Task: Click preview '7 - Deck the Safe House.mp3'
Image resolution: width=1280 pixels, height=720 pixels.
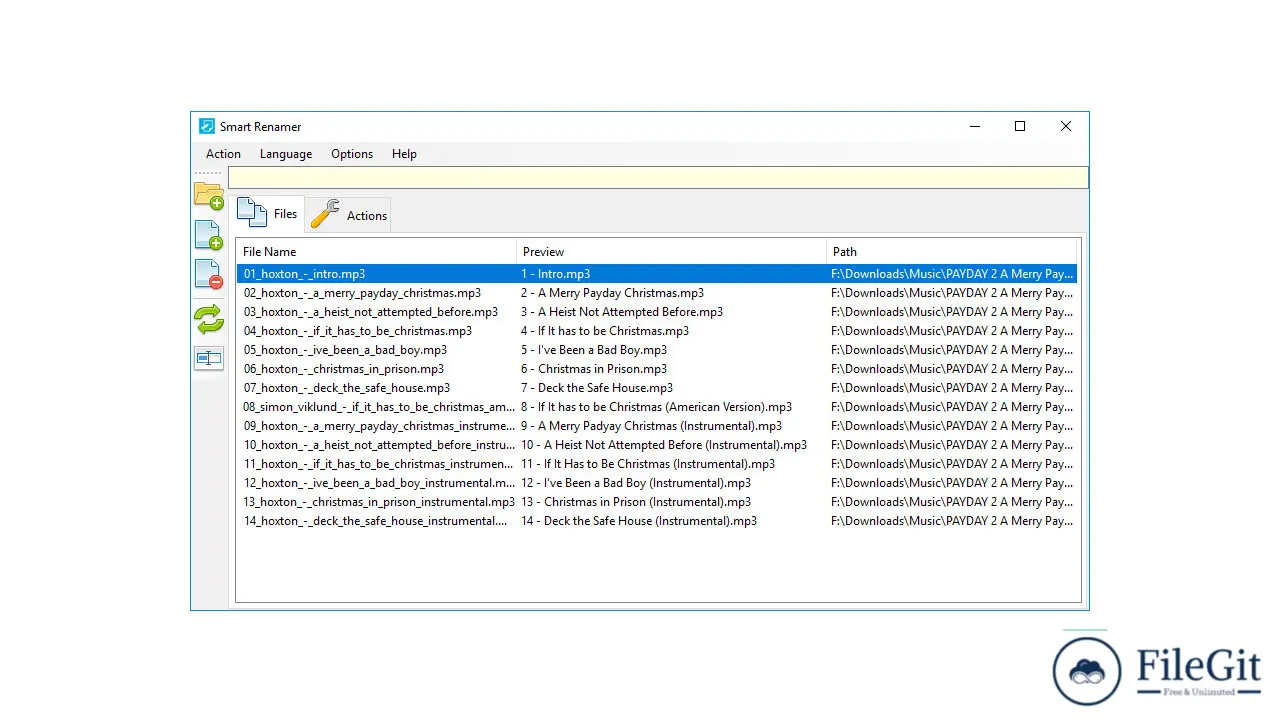Action: tap(596, 388)
